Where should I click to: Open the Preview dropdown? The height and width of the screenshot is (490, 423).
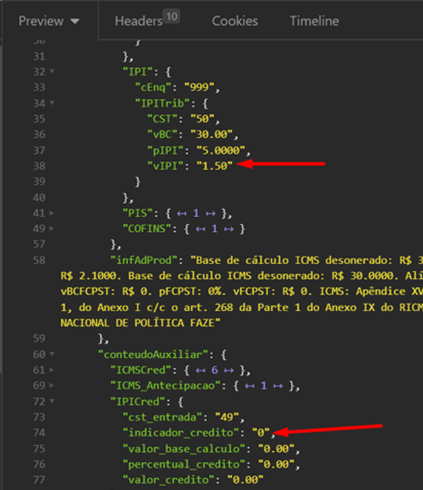pyautogui.click(x=49, y=21)
